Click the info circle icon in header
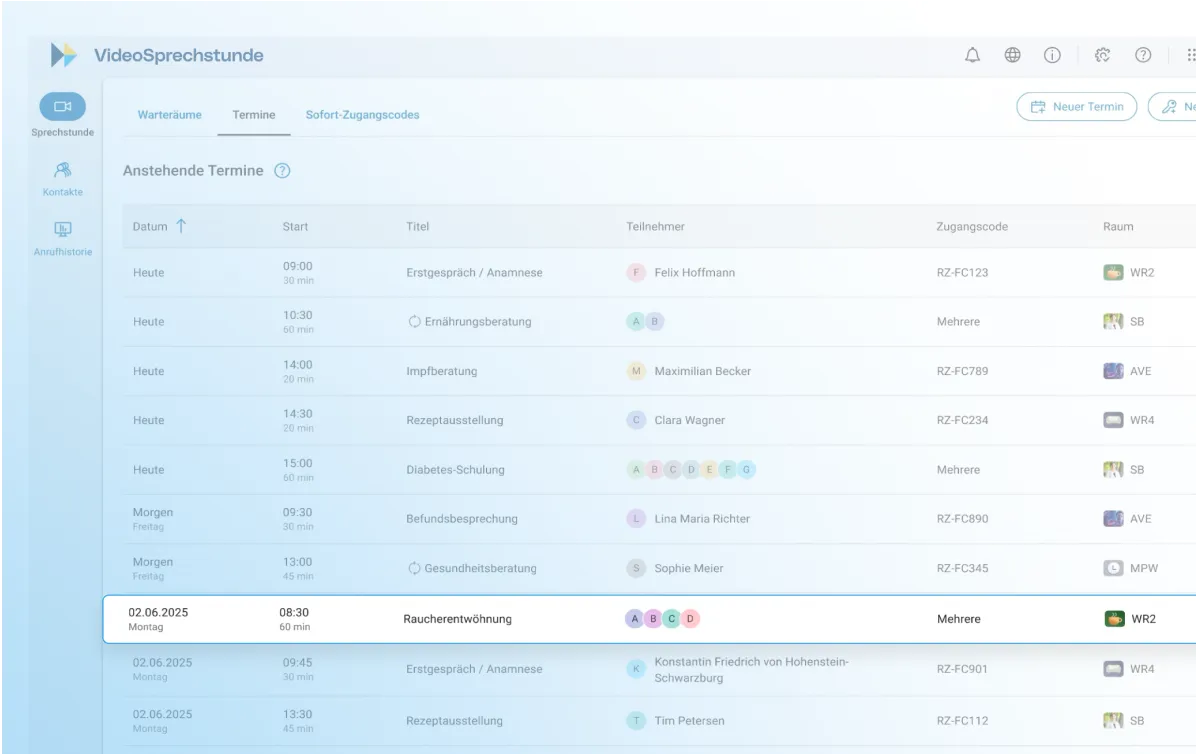This screenshot has height=754, width=1196. (x=1052, y=55)
